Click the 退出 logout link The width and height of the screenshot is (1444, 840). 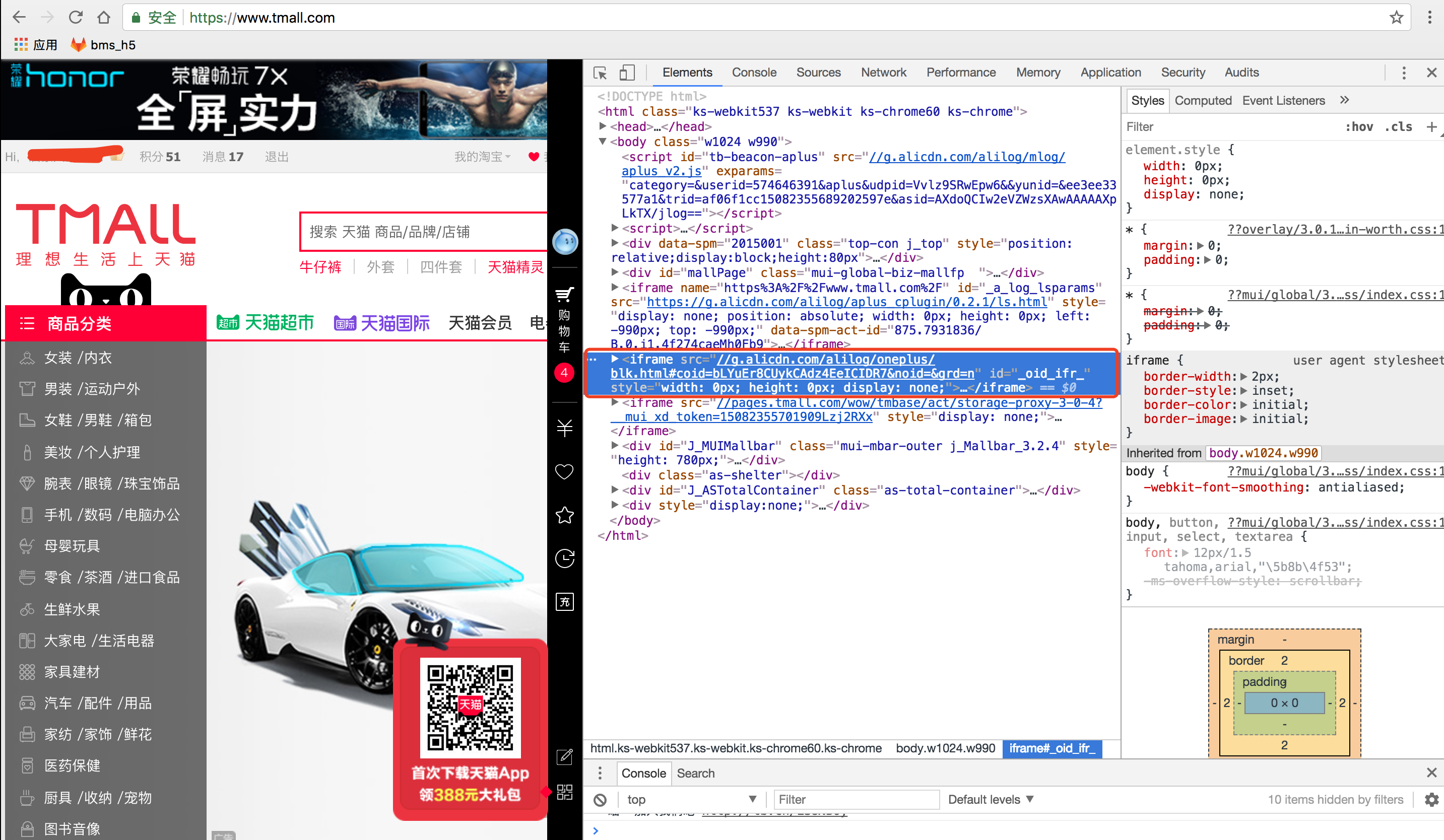(x=276, y=156)
